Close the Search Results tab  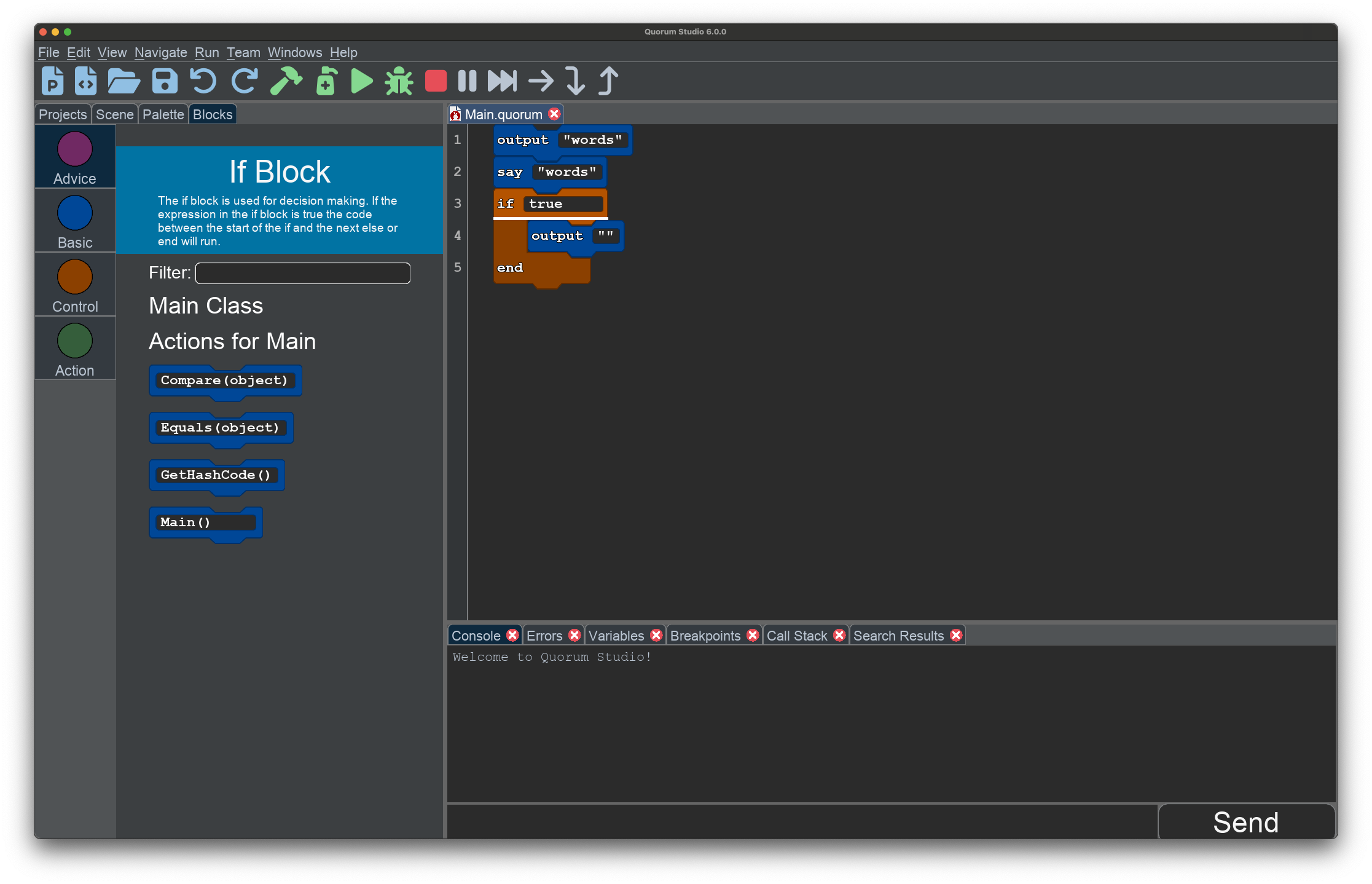click(956, 635)
